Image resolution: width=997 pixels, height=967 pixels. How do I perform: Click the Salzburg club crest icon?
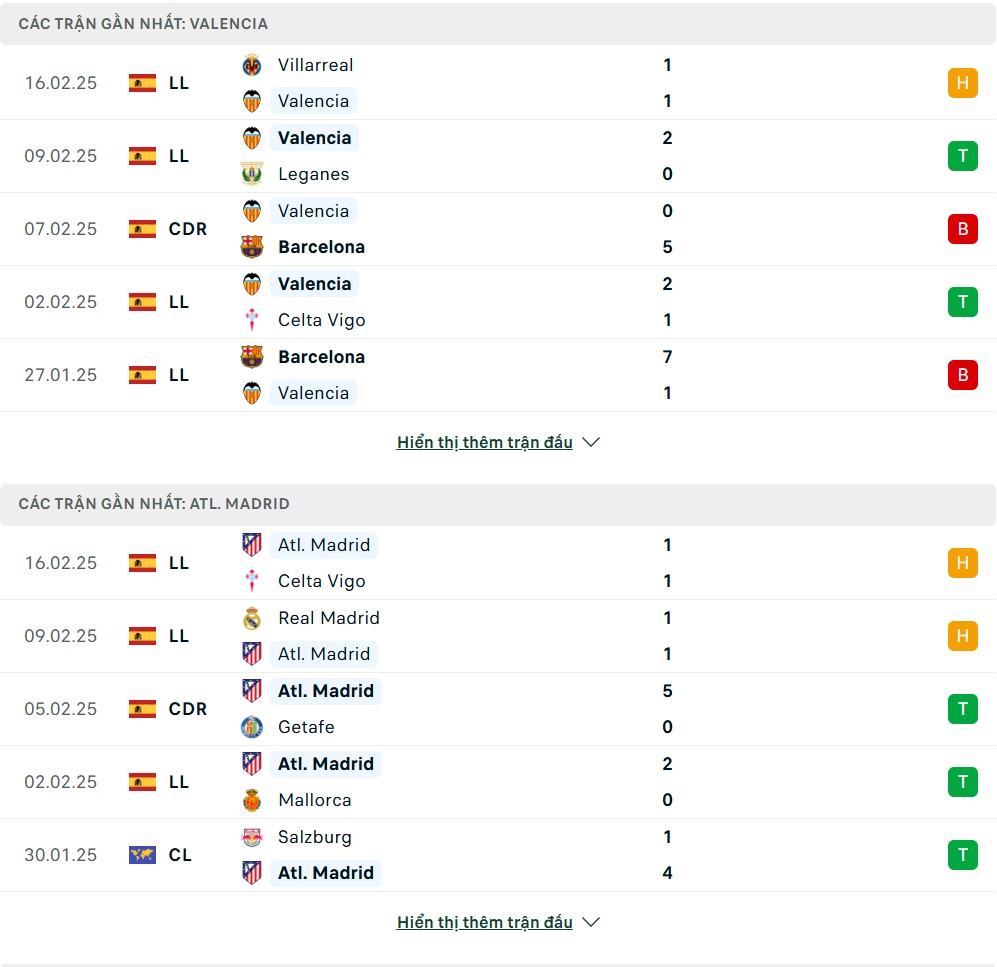pos(252,837)
